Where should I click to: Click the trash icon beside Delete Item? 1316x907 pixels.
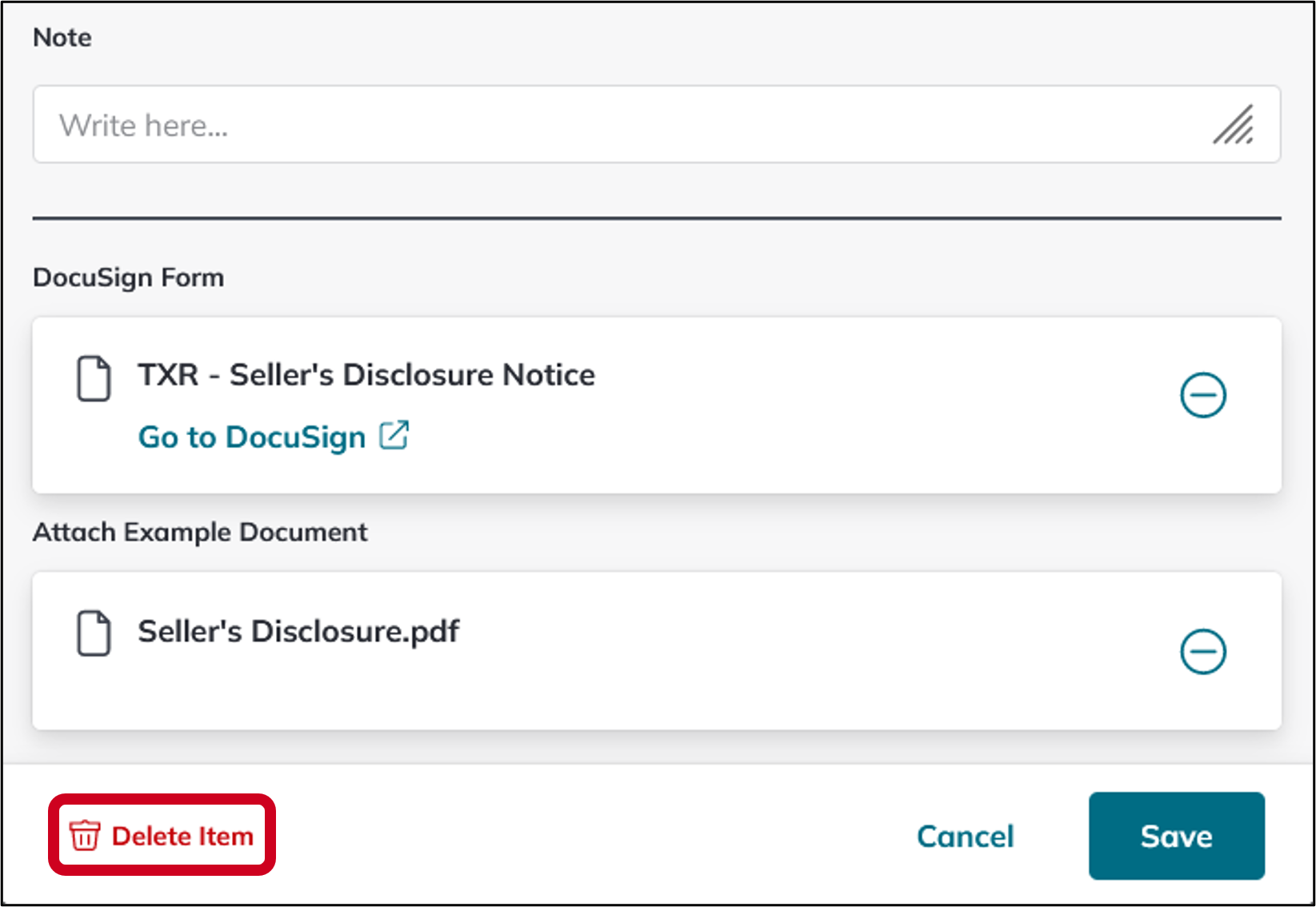pyautogui.click(x=85, y=837)
